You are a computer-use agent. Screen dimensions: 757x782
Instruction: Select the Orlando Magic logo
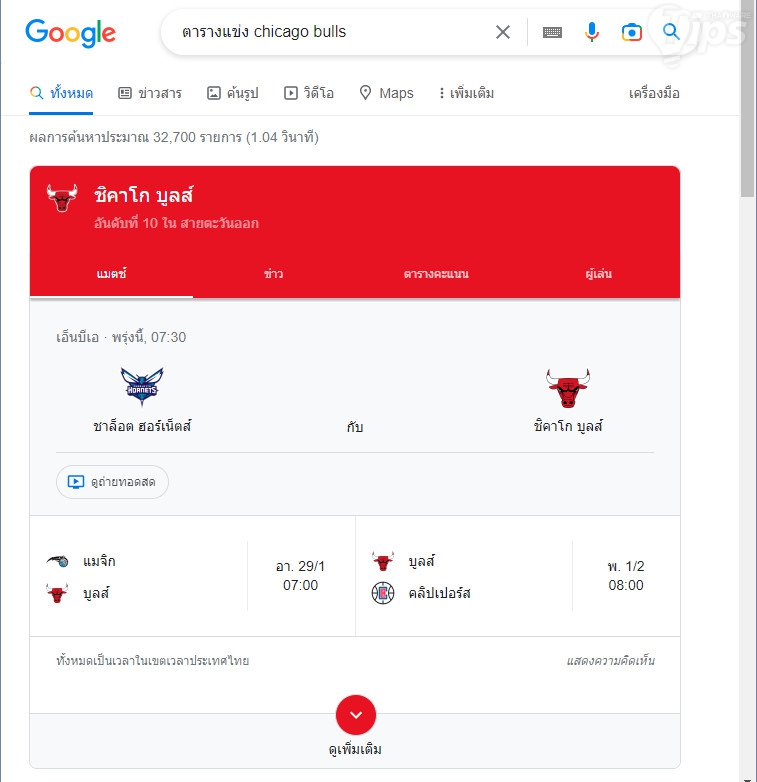coord(57,561)
